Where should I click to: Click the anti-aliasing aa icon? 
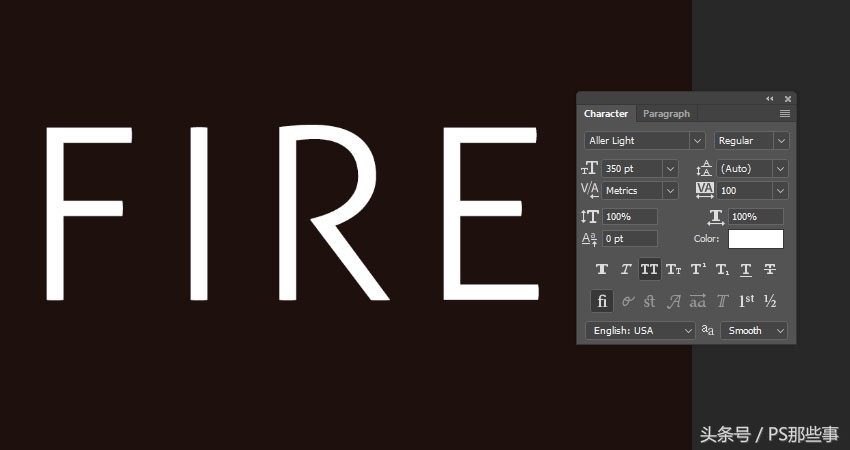pyautogui.click(x=707, y=330)
